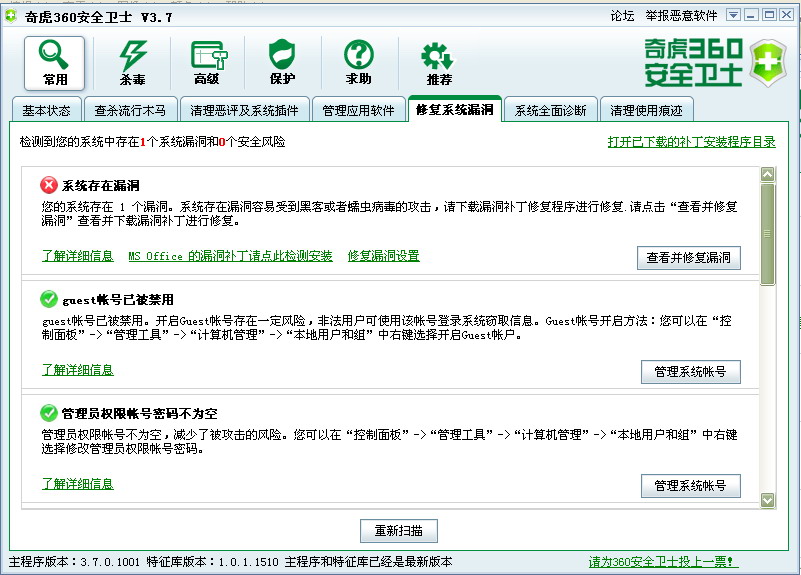Click the scrollbar up arrow
This screenshot has width=801, height=575.
pyautogui.click(x=767, y=175)
